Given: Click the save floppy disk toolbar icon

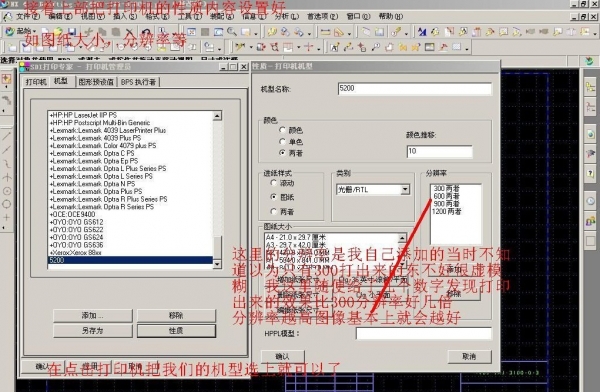Looking at the screenshot, I should click(x=72, y=32).
